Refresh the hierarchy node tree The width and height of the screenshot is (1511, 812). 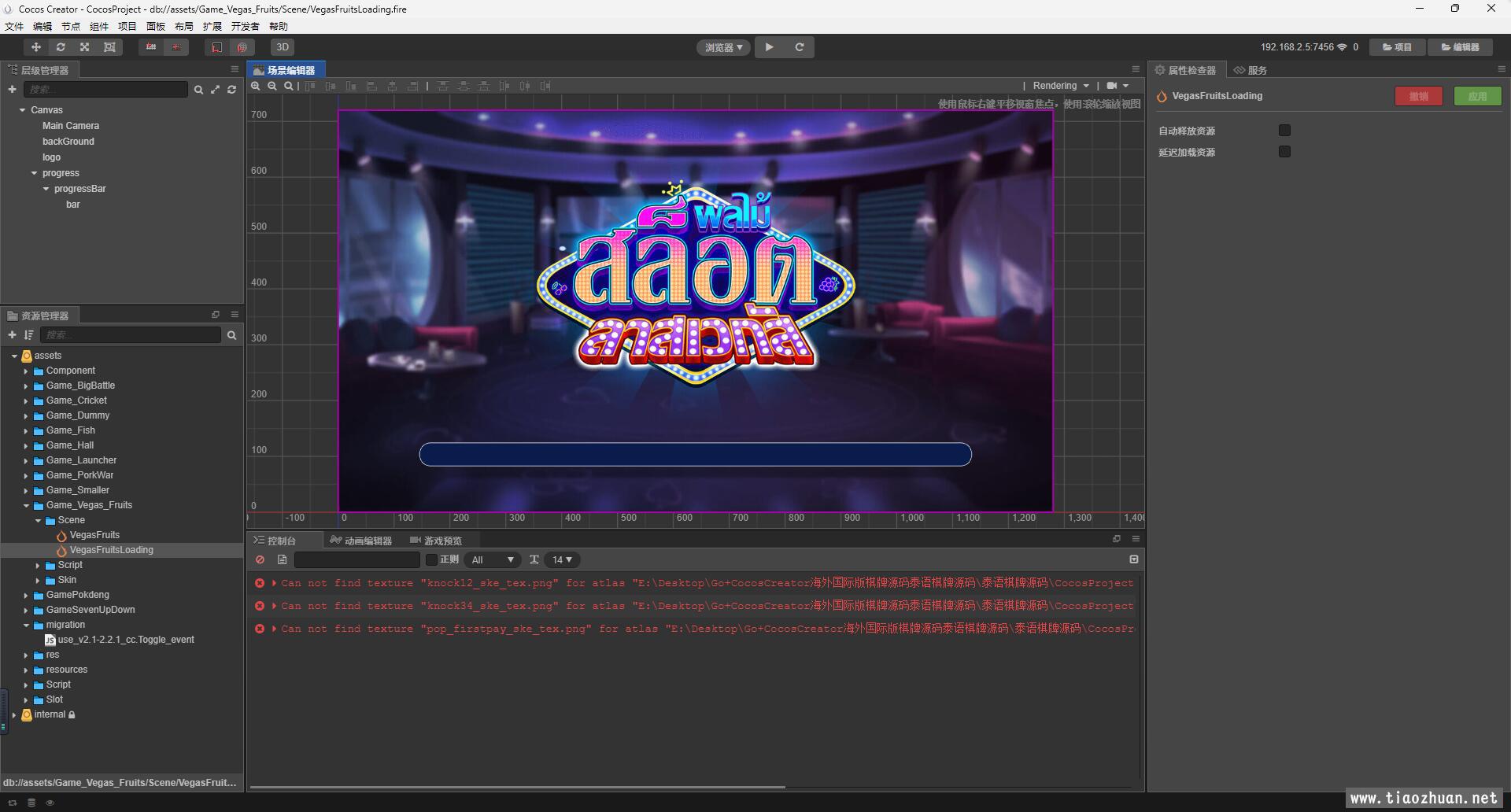pyautogui.click(x=231, y=90)
